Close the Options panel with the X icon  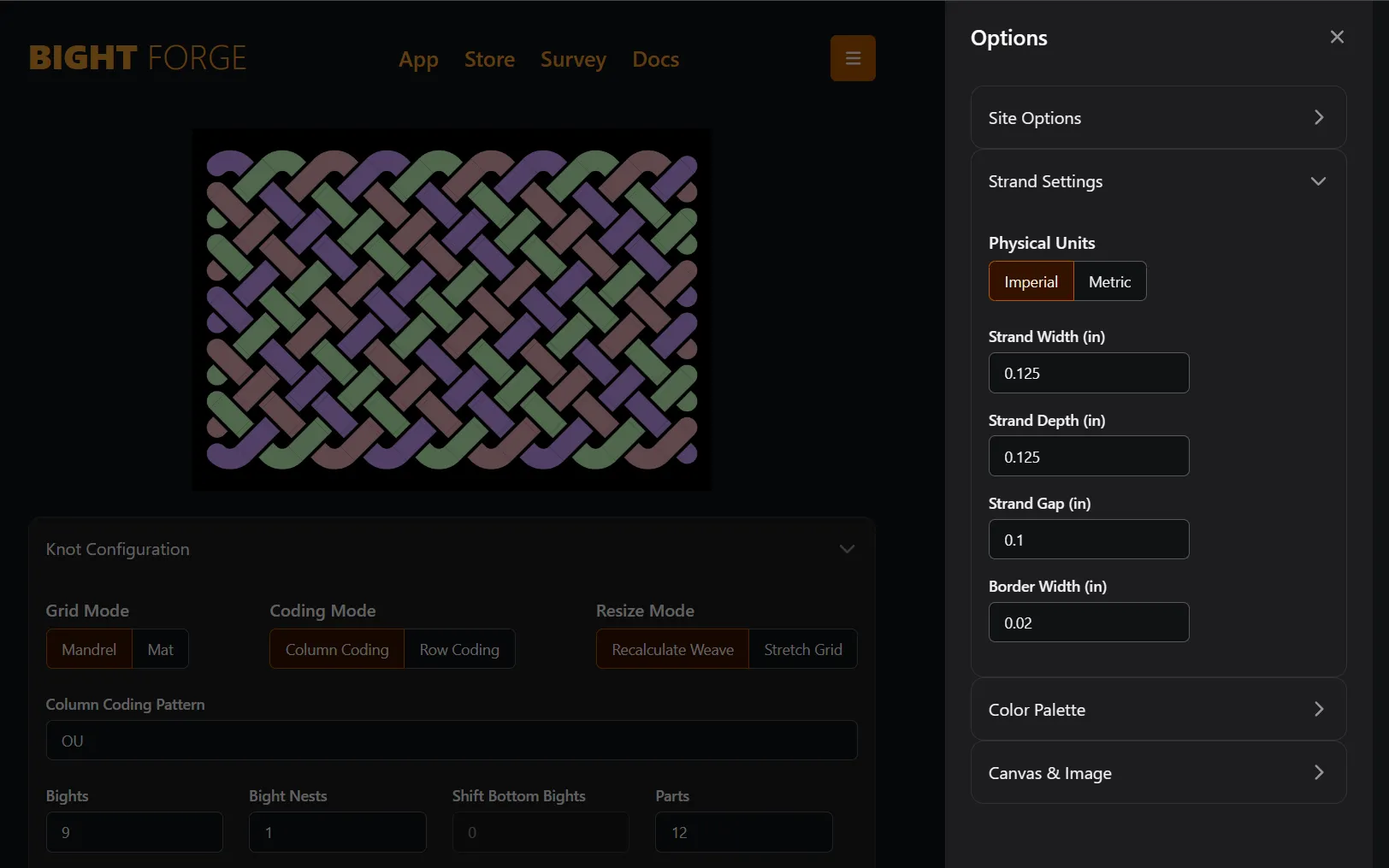(1337, 37)
